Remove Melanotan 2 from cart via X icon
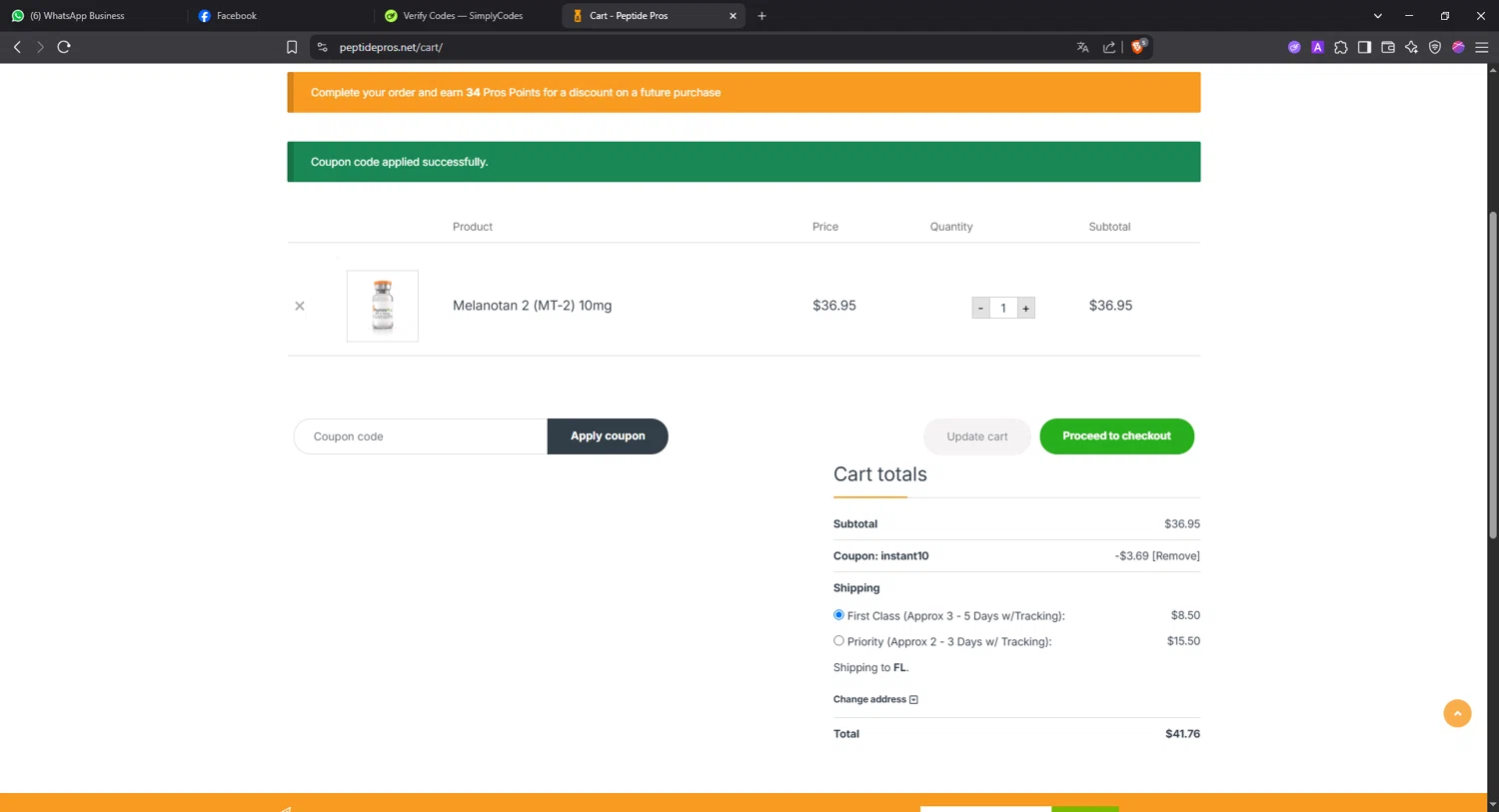 [x=300, y=306]
